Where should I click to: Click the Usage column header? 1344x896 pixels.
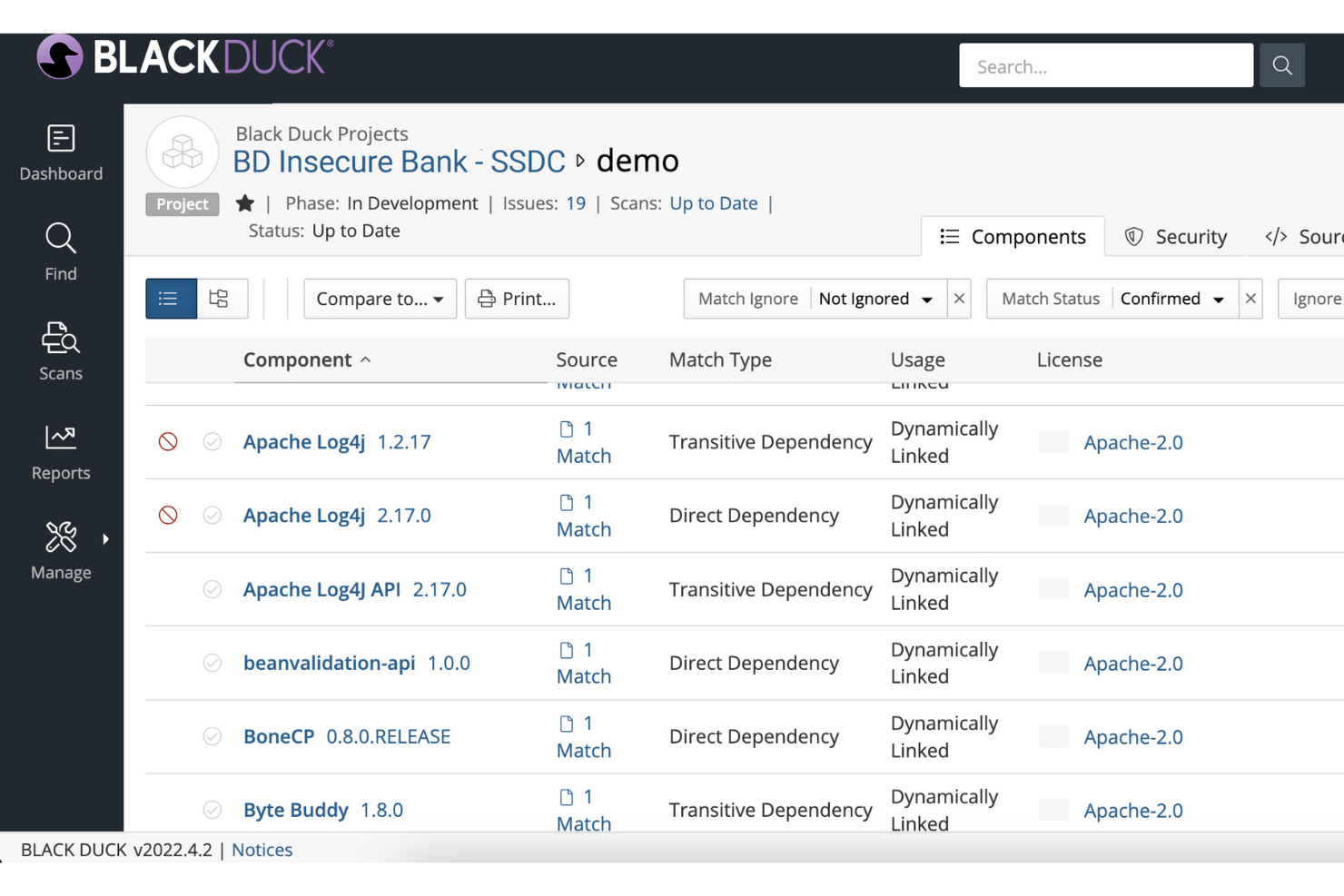click(x=917, y=360)
